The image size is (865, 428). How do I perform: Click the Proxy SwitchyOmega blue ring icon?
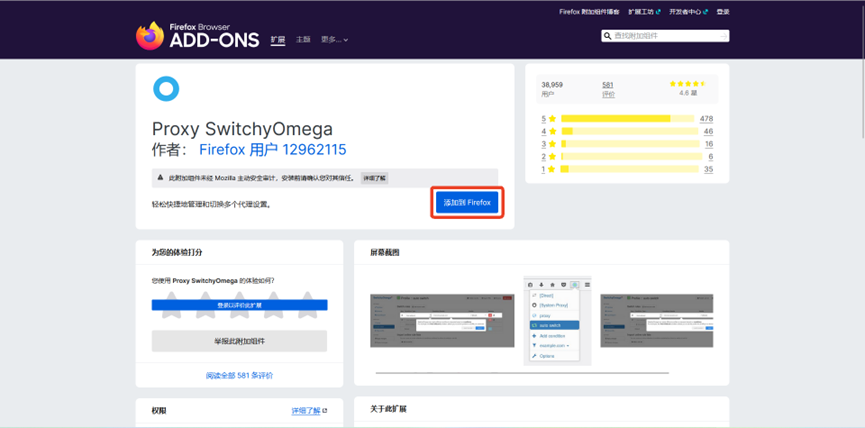click(166, 89)
